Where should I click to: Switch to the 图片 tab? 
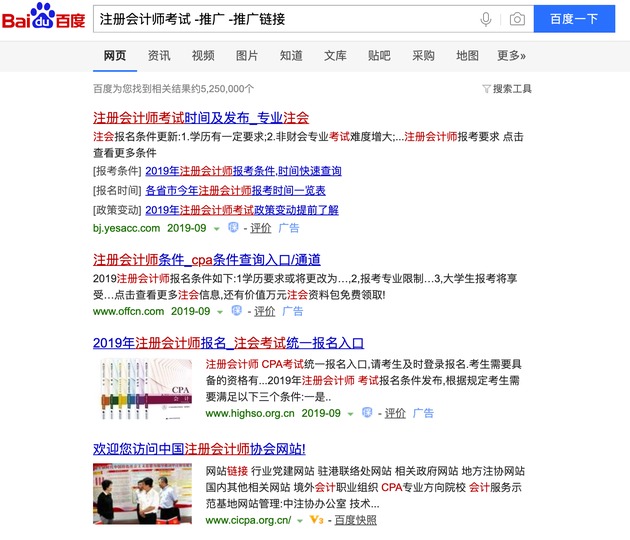click(x=247, y=55)
